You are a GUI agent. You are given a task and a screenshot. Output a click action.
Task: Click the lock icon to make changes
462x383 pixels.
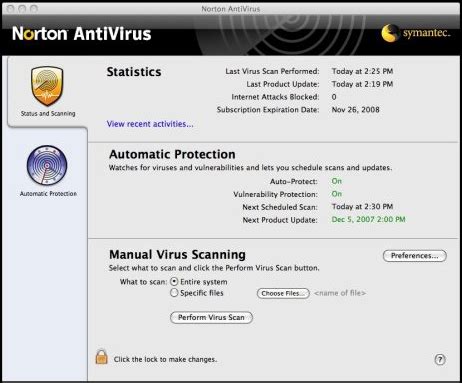pyautogui.click(x=102, y=357)
